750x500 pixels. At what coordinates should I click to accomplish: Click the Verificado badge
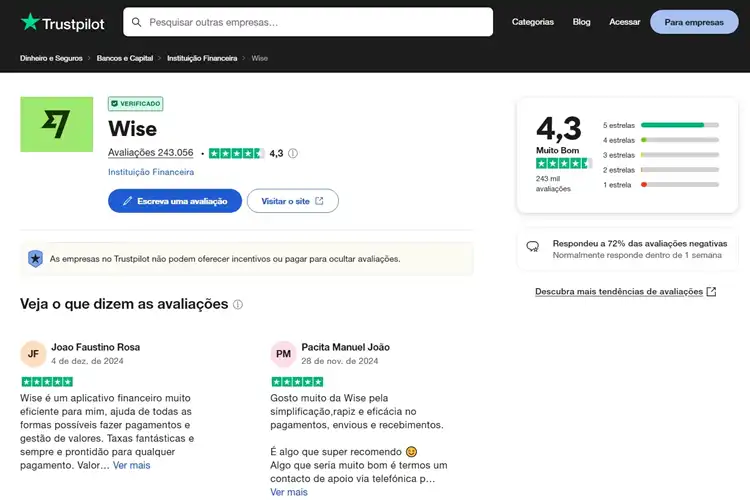click(135, 103)
